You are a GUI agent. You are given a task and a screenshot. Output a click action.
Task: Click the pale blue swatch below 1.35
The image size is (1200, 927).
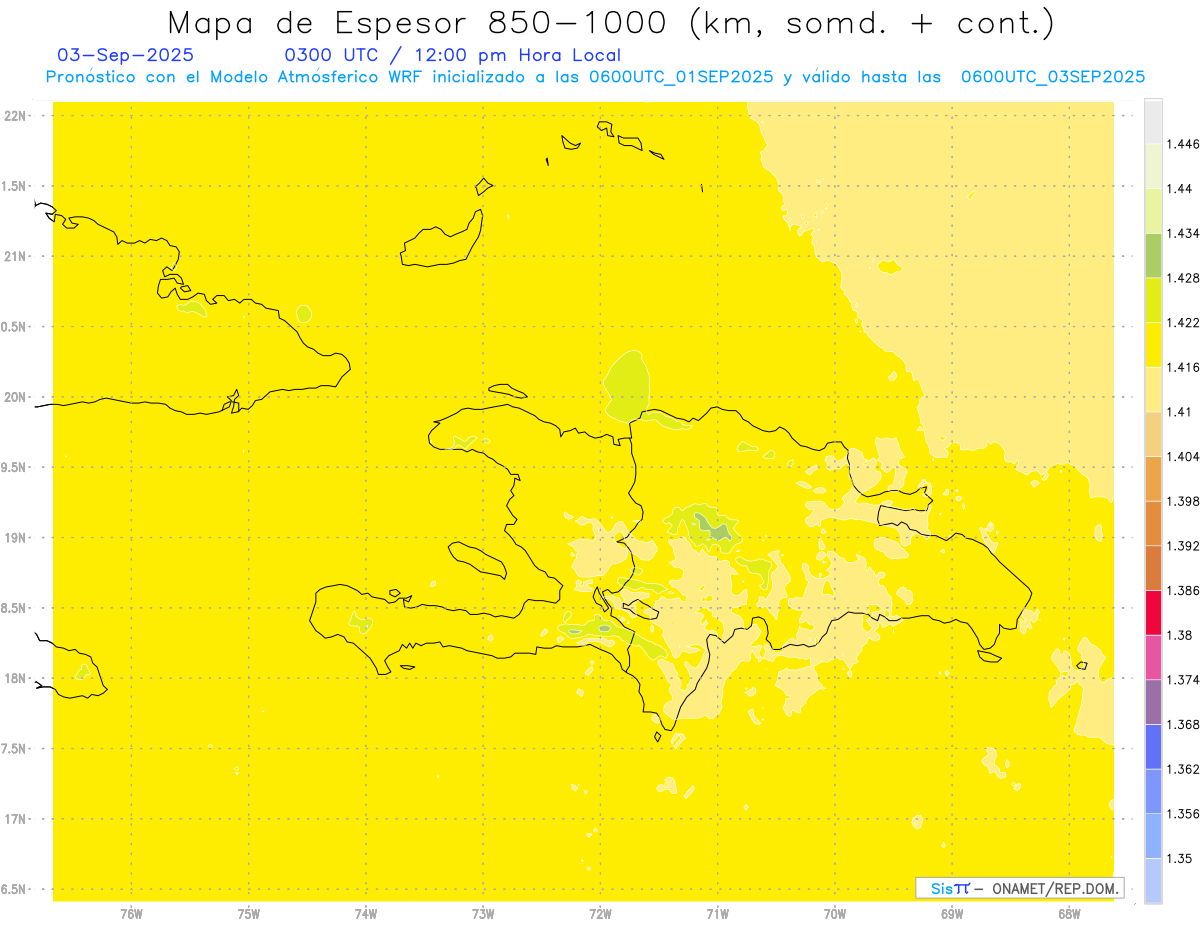(1153, 881)
